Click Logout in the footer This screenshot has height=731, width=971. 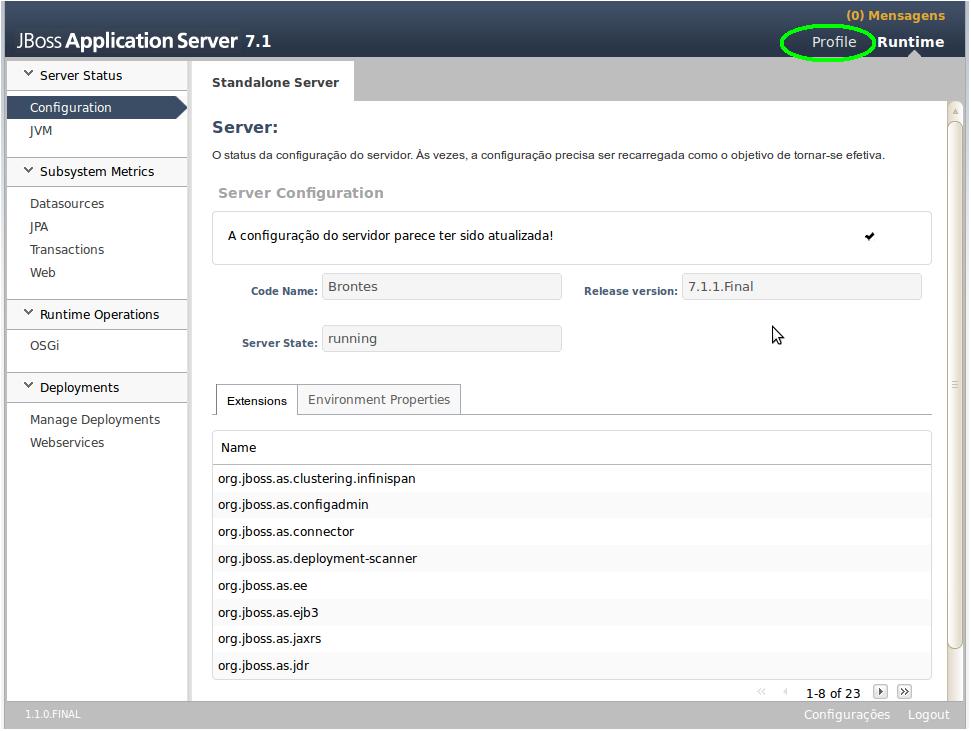tap(928, 714)
